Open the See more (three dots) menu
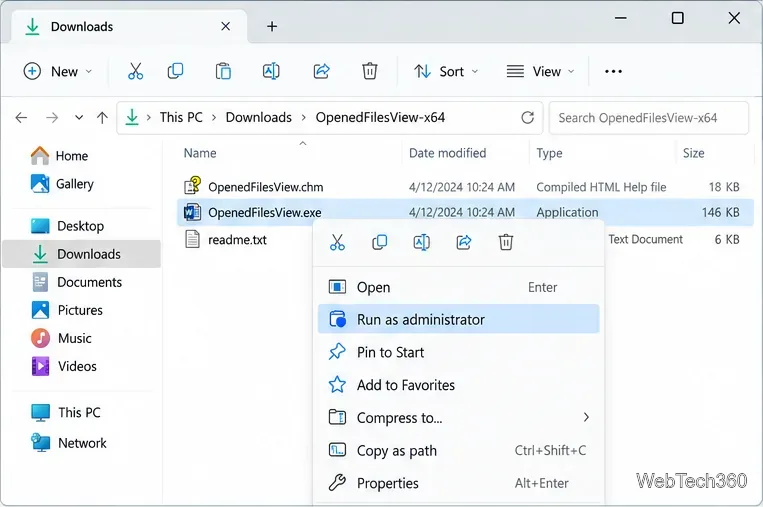The image size is (763, 507). click(613, 72)
